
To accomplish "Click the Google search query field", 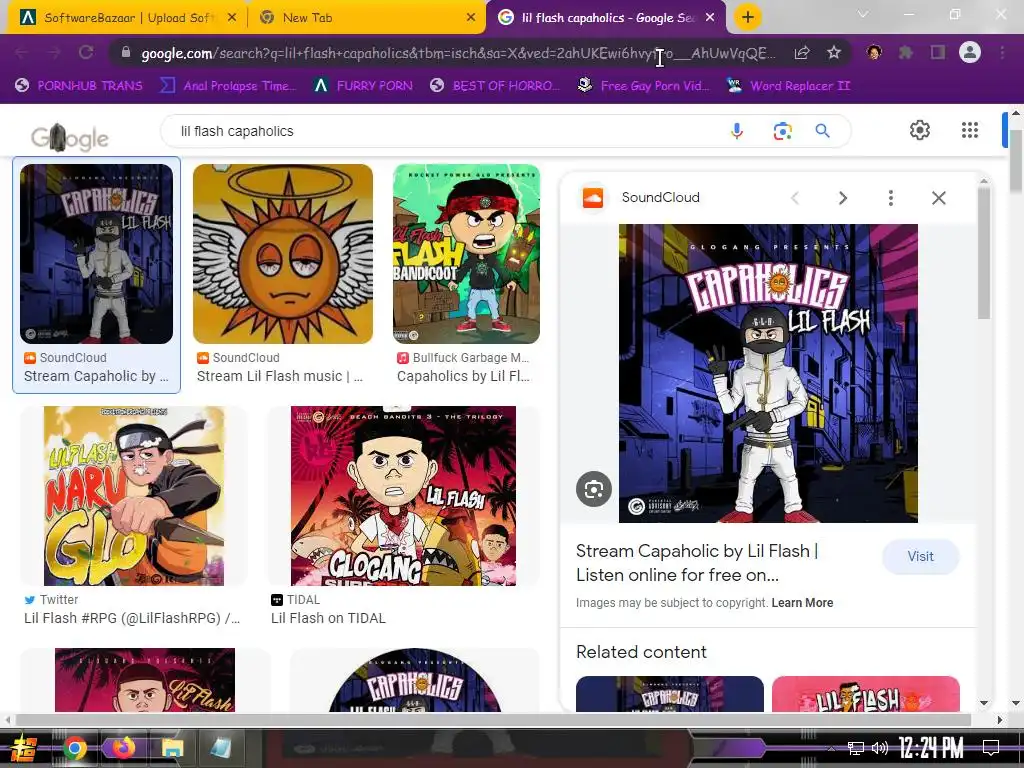I will point(444,131).
